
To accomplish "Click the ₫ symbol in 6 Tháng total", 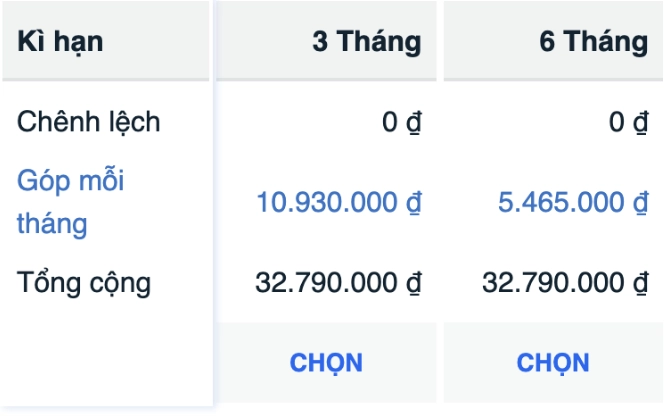I will 640,283.
